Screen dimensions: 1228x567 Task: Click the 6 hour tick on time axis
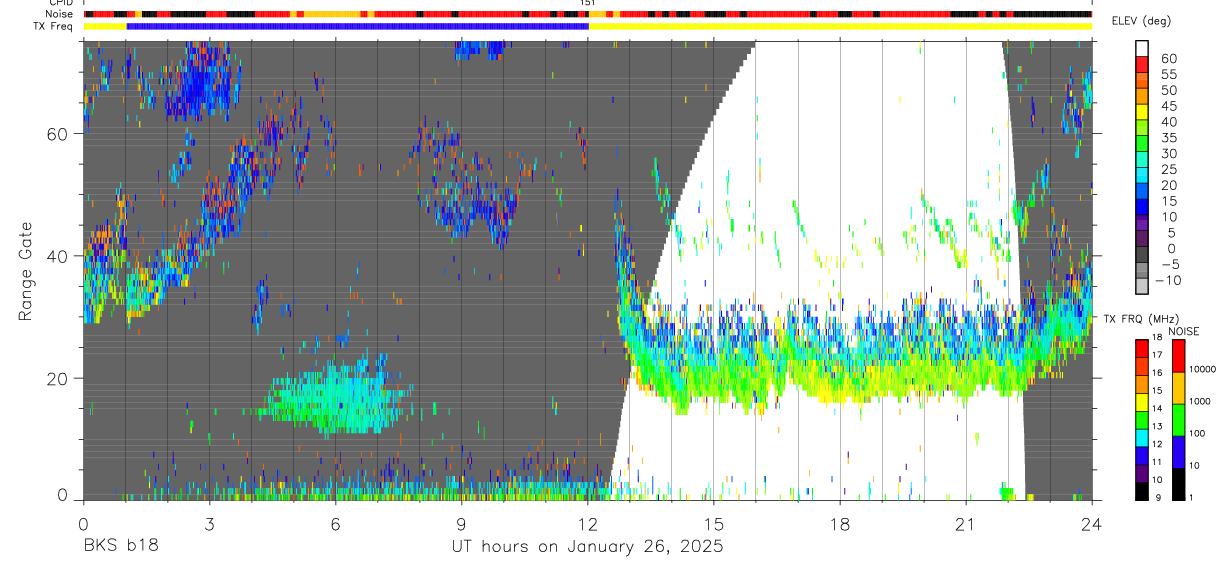click(335, 524)
